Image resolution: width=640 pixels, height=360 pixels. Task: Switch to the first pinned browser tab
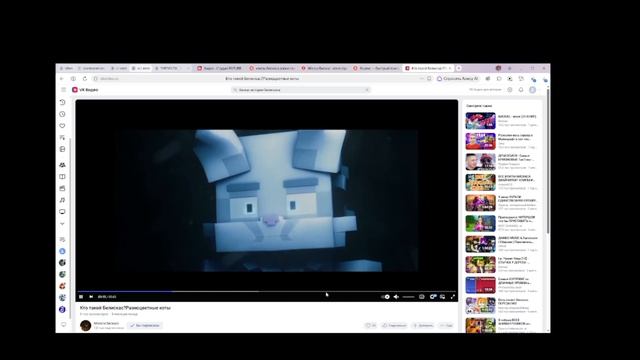(67, 68)
